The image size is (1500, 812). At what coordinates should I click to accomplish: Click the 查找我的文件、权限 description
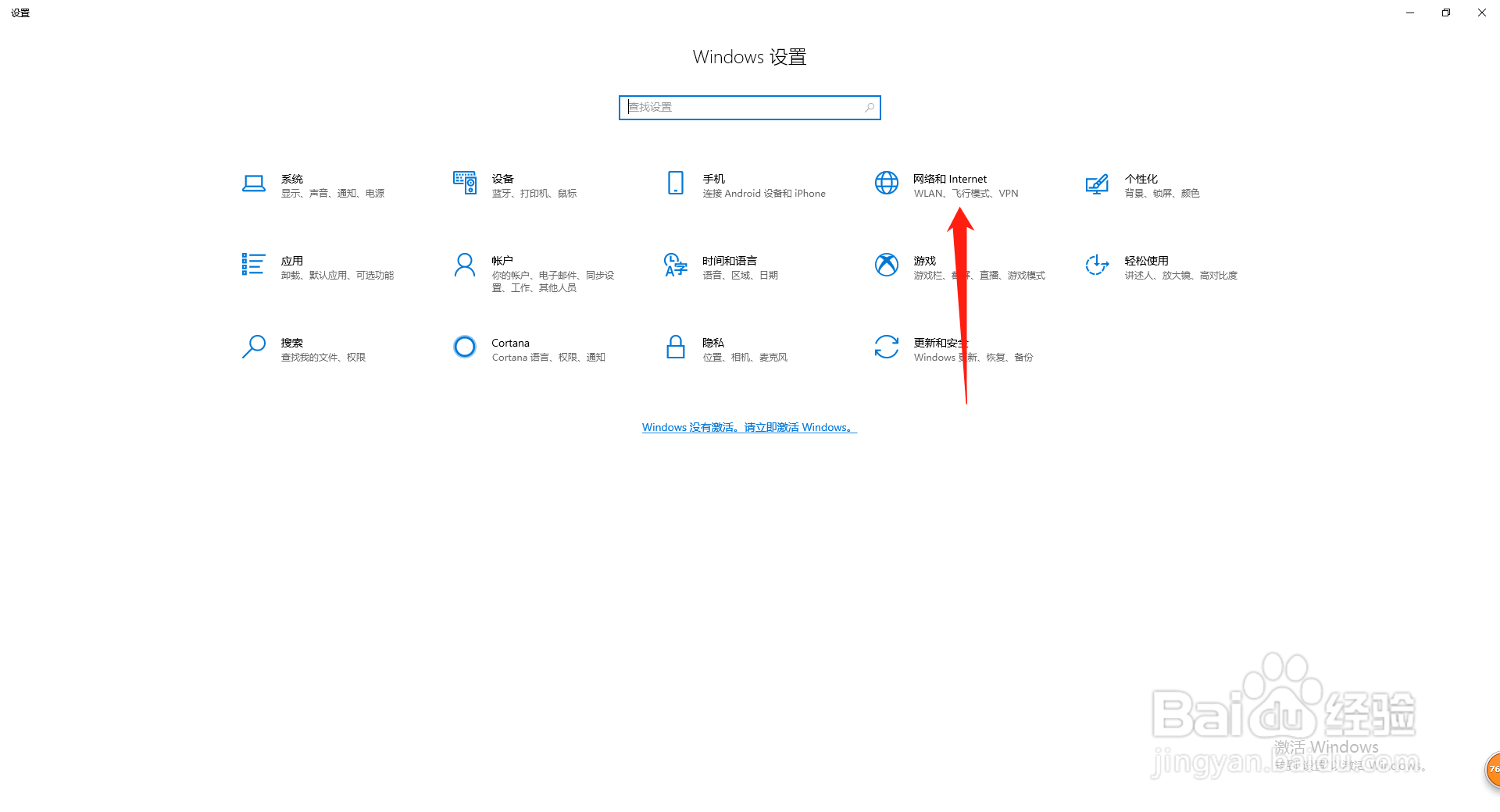point(323,358)
